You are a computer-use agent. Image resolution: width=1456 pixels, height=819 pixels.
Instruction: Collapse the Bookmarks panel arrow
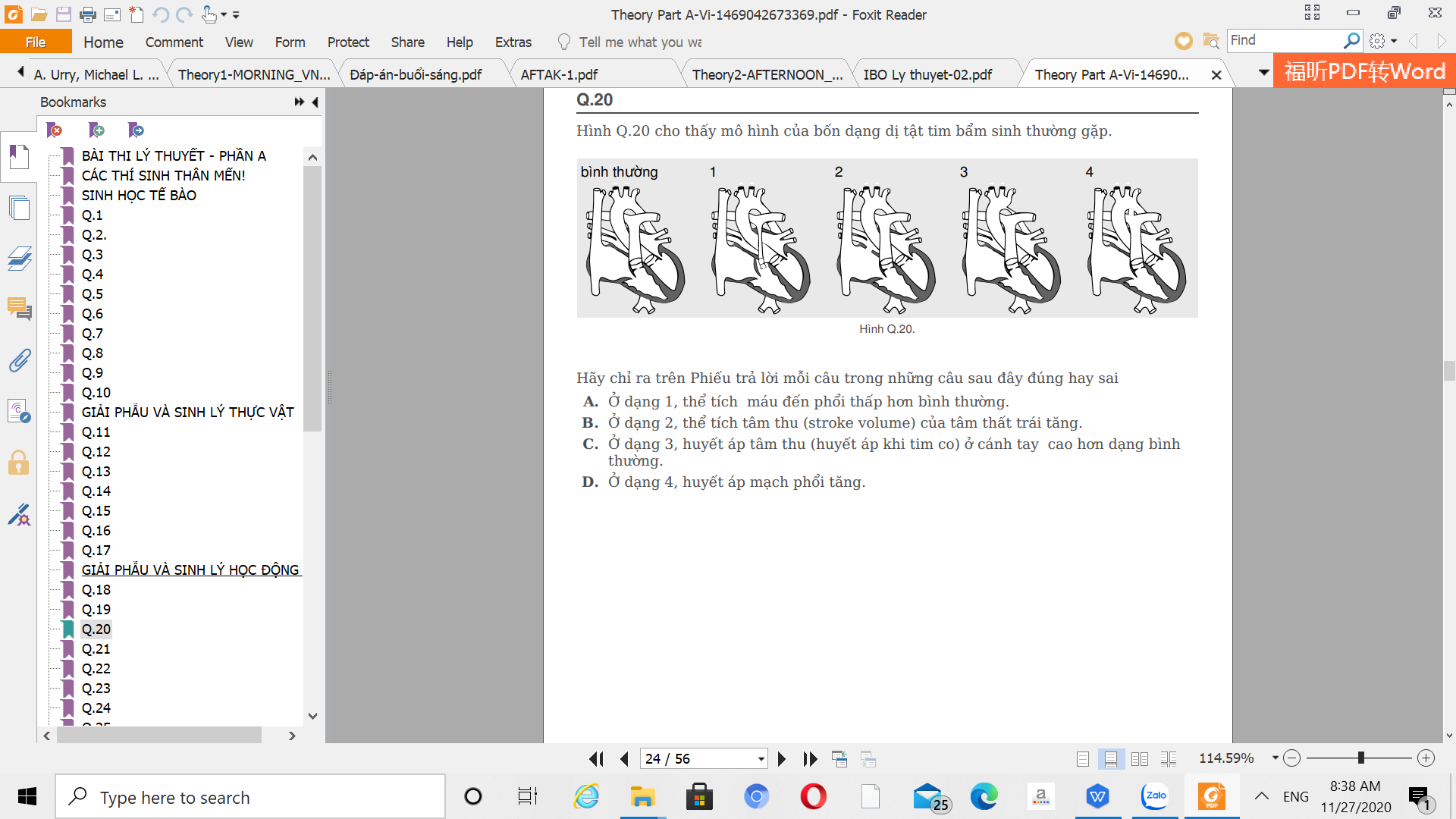[315, 102]
